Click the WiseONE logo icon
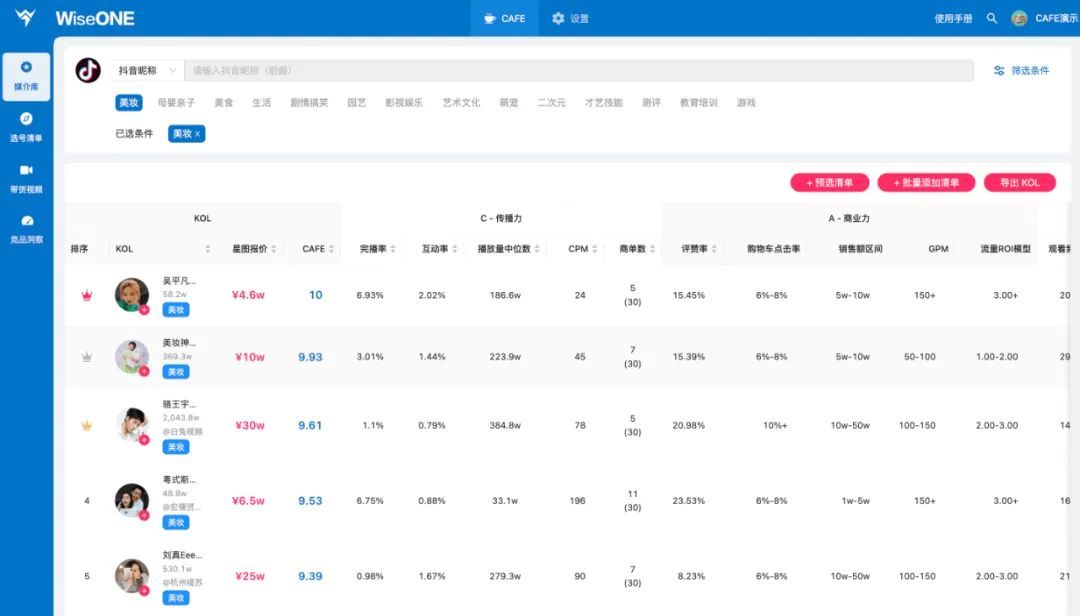This screenshot has width=1080, height=616. (x=25, y=18)
